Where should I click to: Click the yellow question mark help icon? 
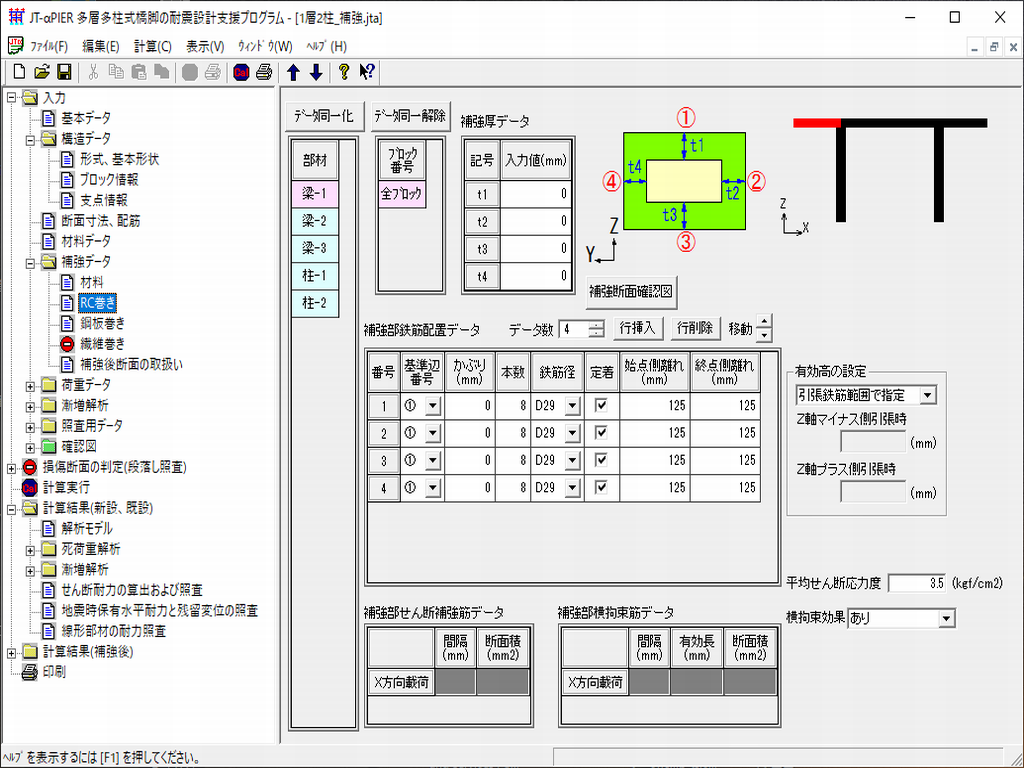click(344, 72)
